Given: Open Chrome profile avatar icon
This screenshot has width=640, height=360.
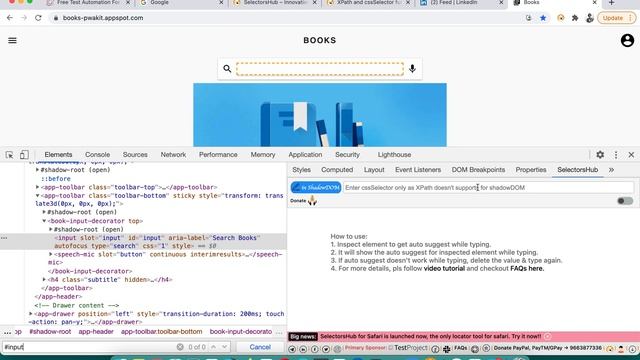Looking at the screenshot, I should (x=589, y=18).
